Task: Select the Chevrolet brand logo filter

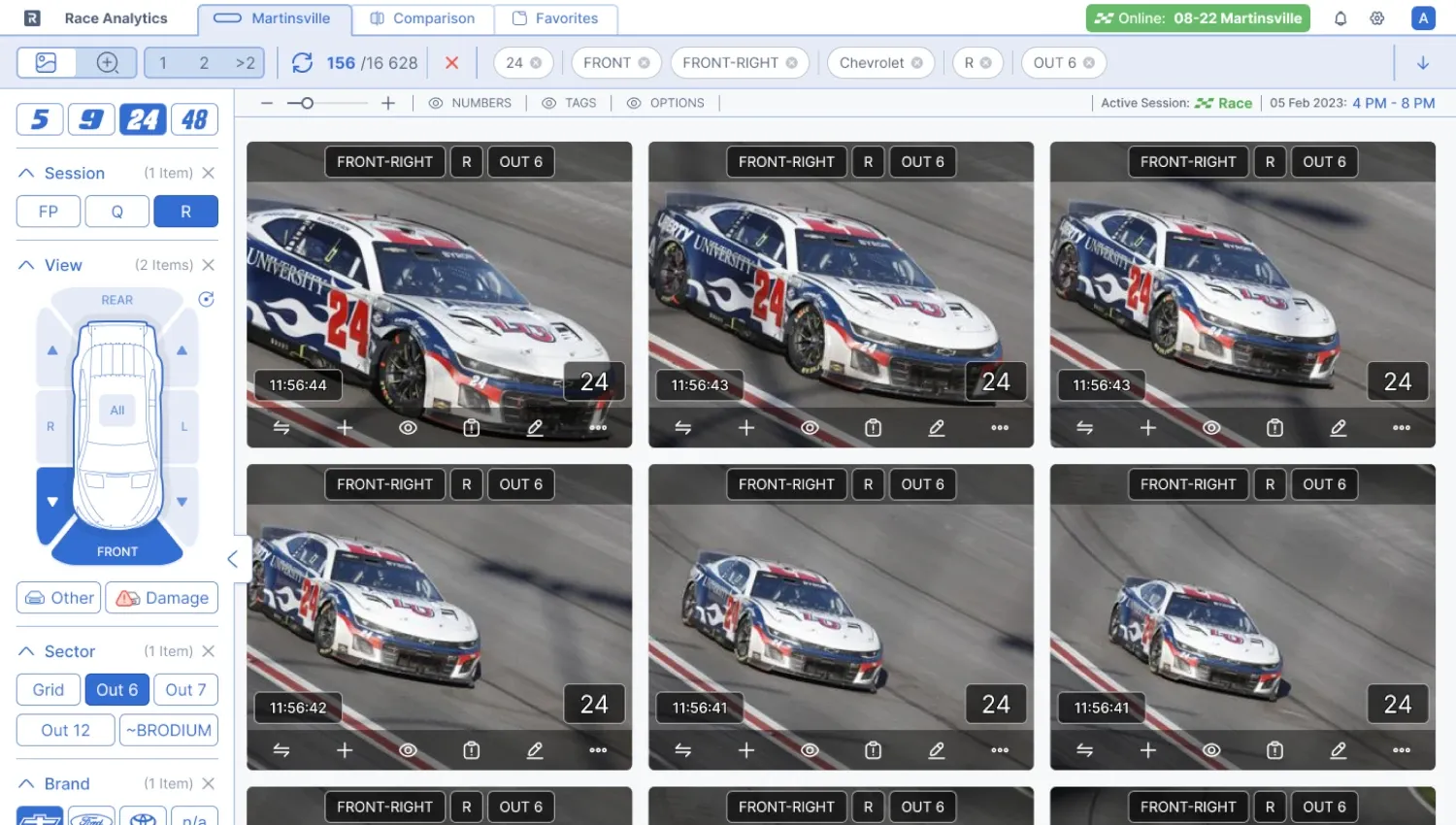Action: pos(40,816)
